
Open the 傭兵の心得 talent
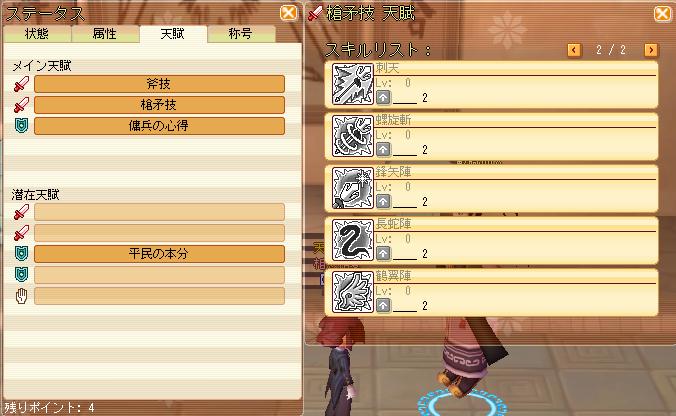[x=159, y=126]
